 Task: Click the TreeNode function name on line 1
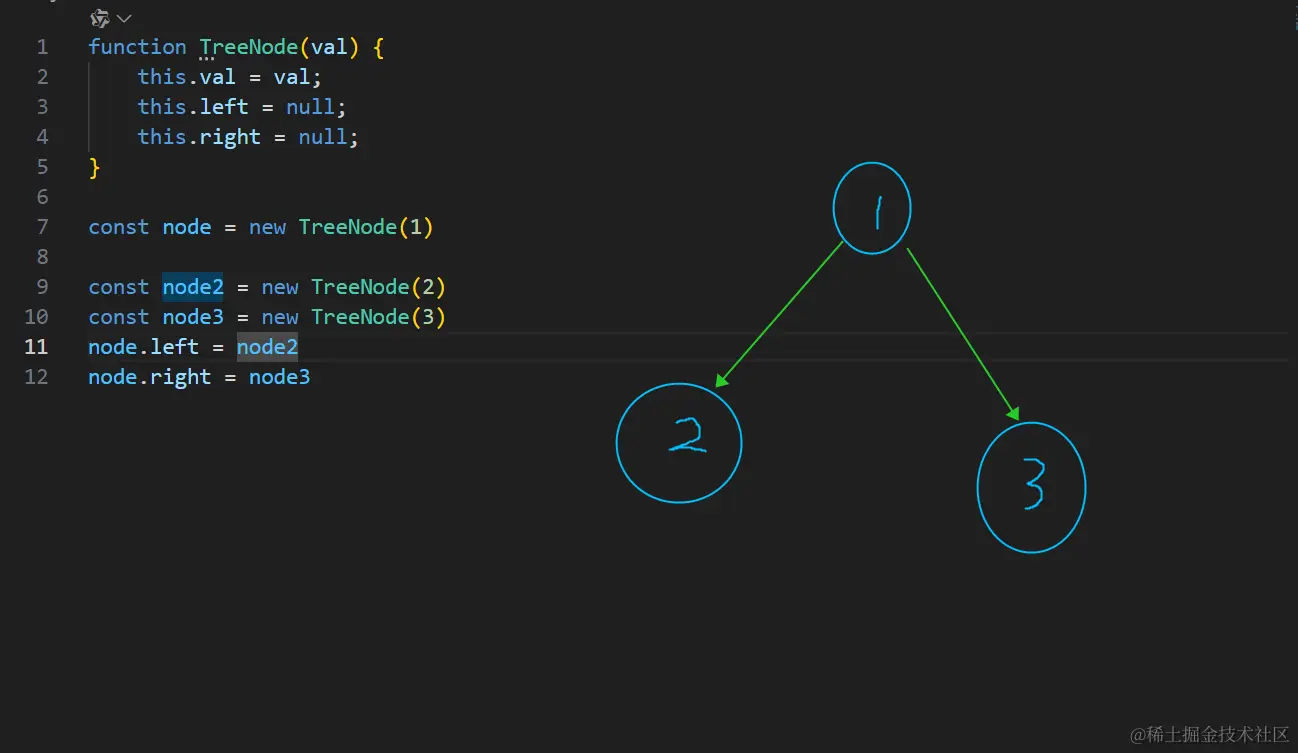point(248,47)
